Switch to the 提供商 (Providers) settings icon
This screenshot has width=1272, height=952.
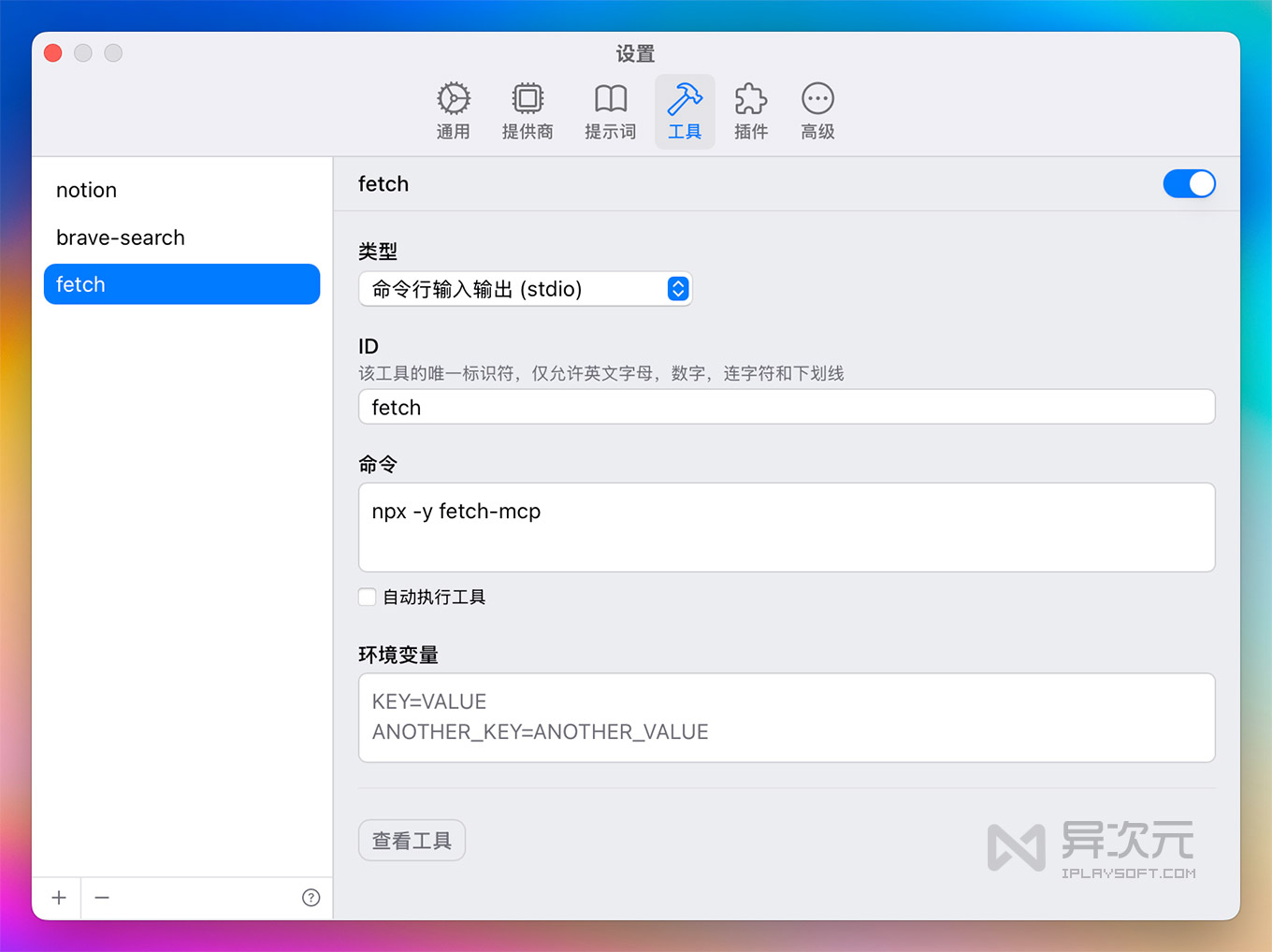click(528, 109)
